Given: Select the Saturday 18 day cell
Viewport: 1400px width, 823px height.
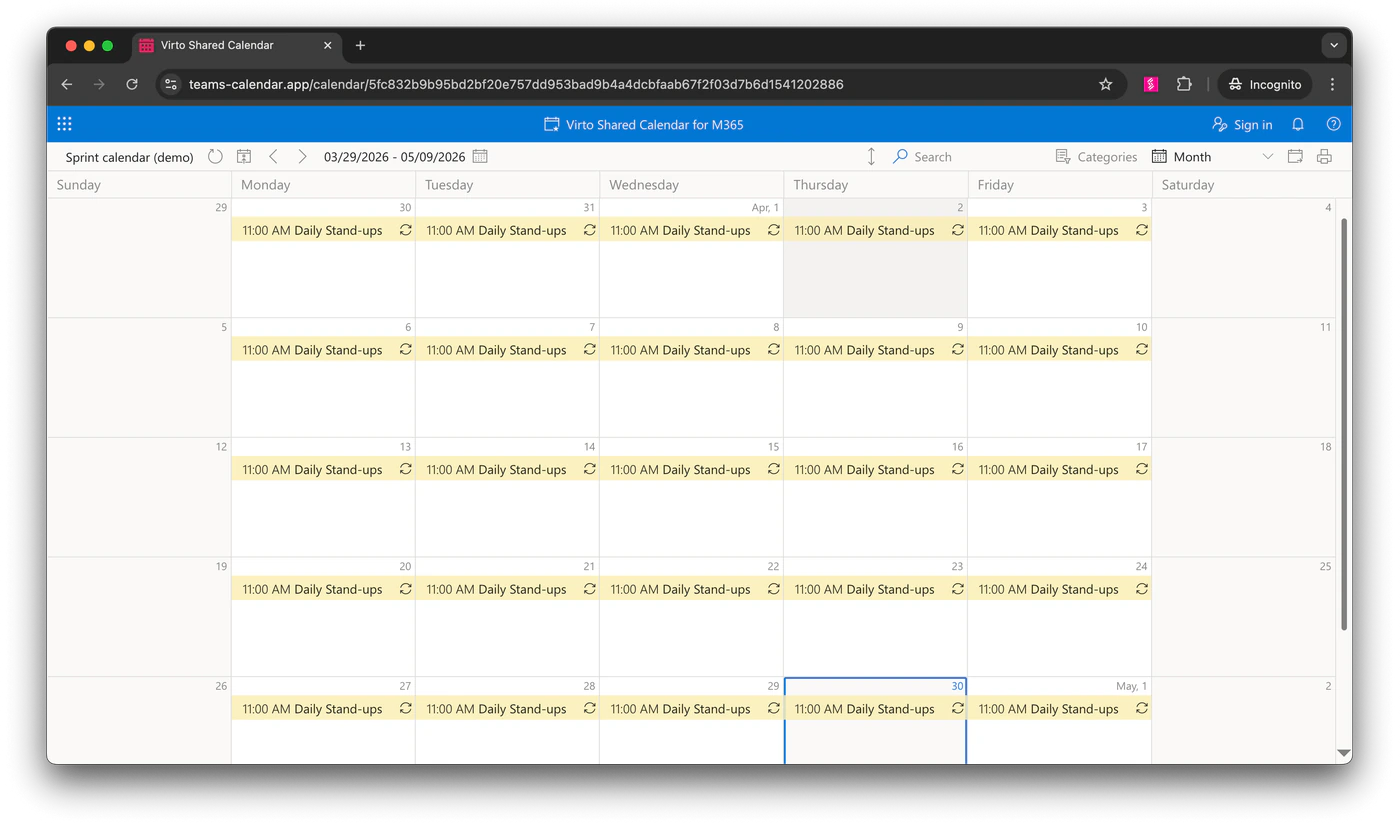Looking at the screenshot, I should 1243,497.
